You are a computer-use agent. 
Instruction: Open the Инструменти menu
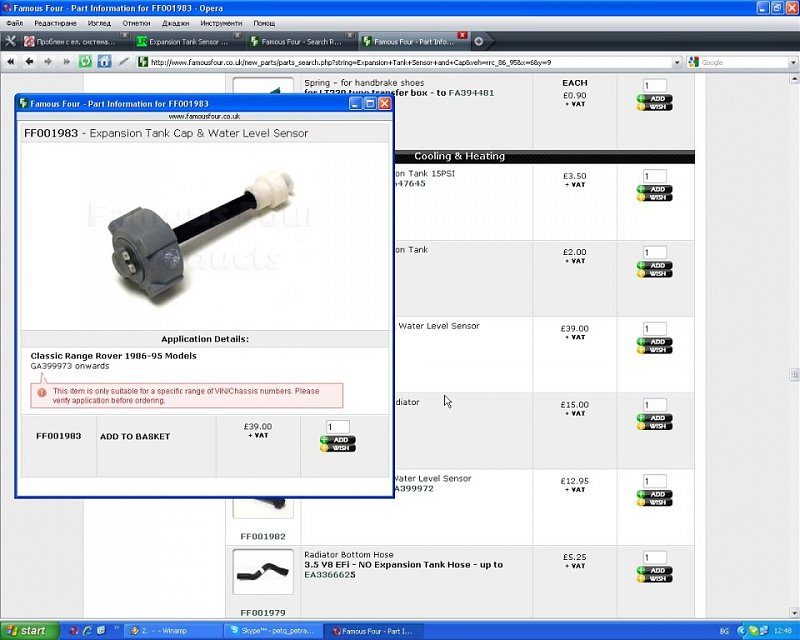click(x=221, y=23)
